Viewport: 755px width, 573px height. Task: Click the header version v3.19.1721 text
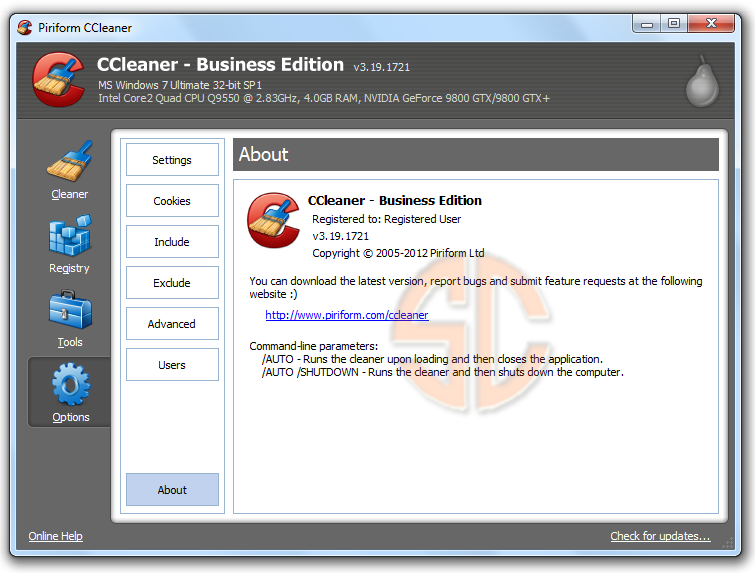click(381, 67)
